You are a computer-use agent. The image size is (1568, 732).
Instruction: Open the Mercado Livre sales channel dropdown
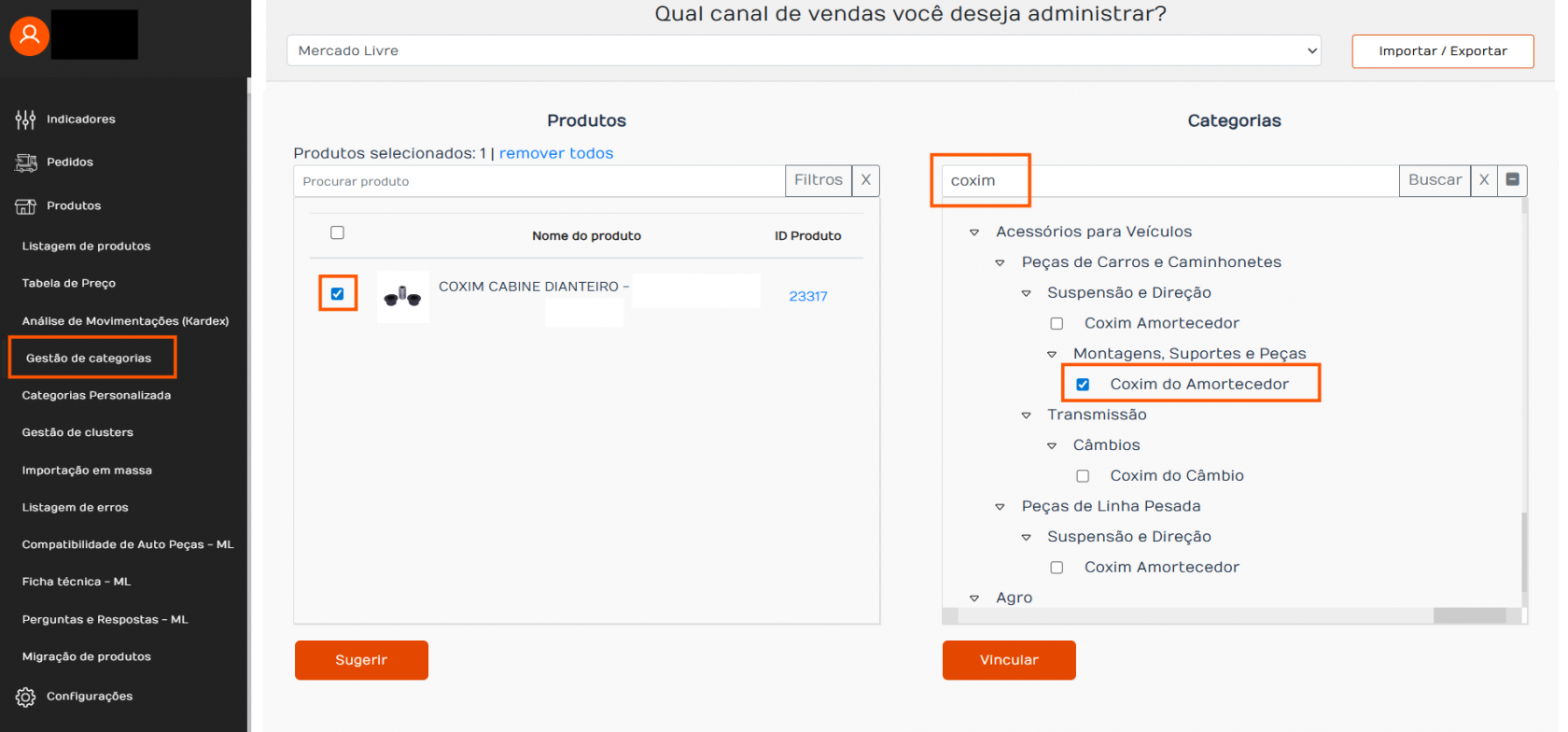(804, 50)
